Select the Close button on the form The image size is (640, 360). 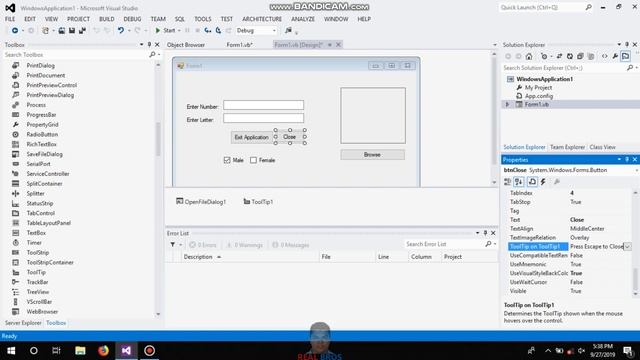[x=290, y=137]
